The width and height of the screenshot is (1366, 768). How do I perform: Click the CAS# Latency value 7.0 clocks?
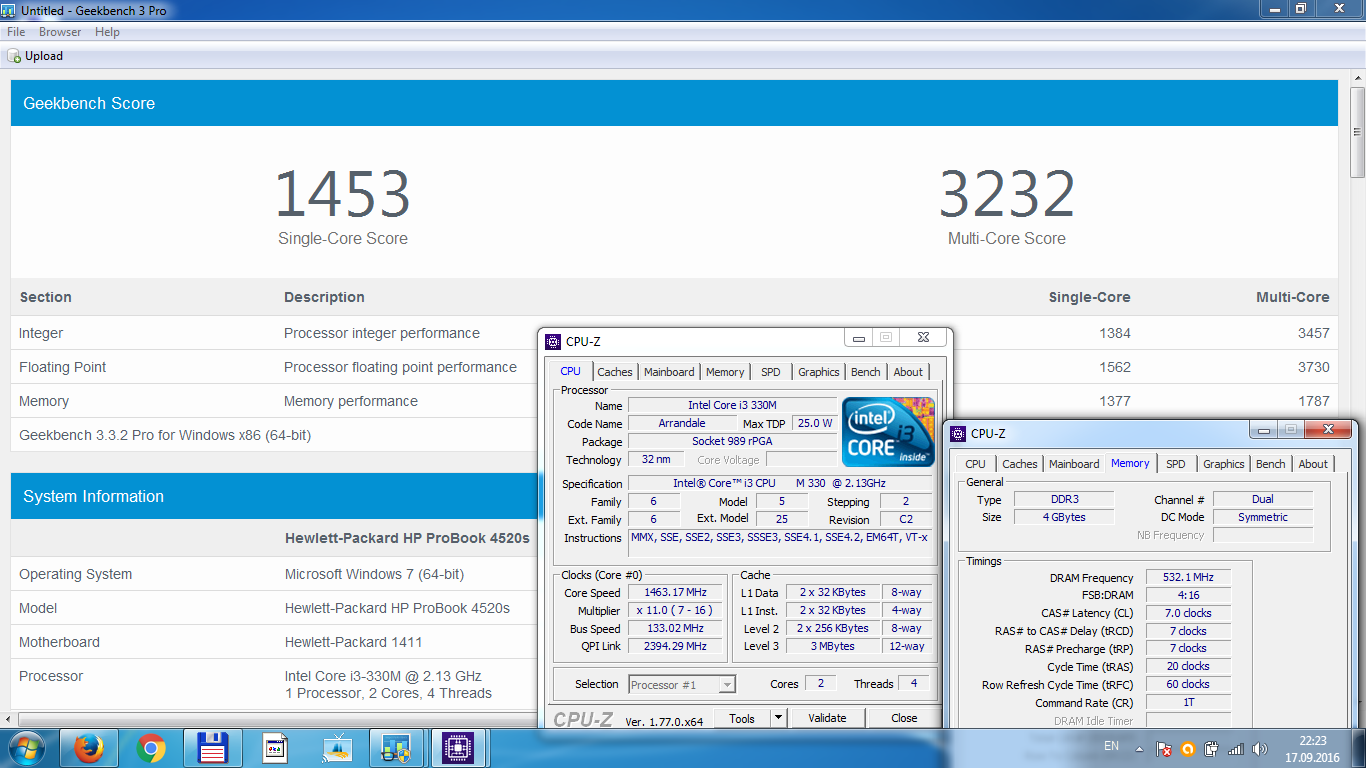pos(1188,613)
